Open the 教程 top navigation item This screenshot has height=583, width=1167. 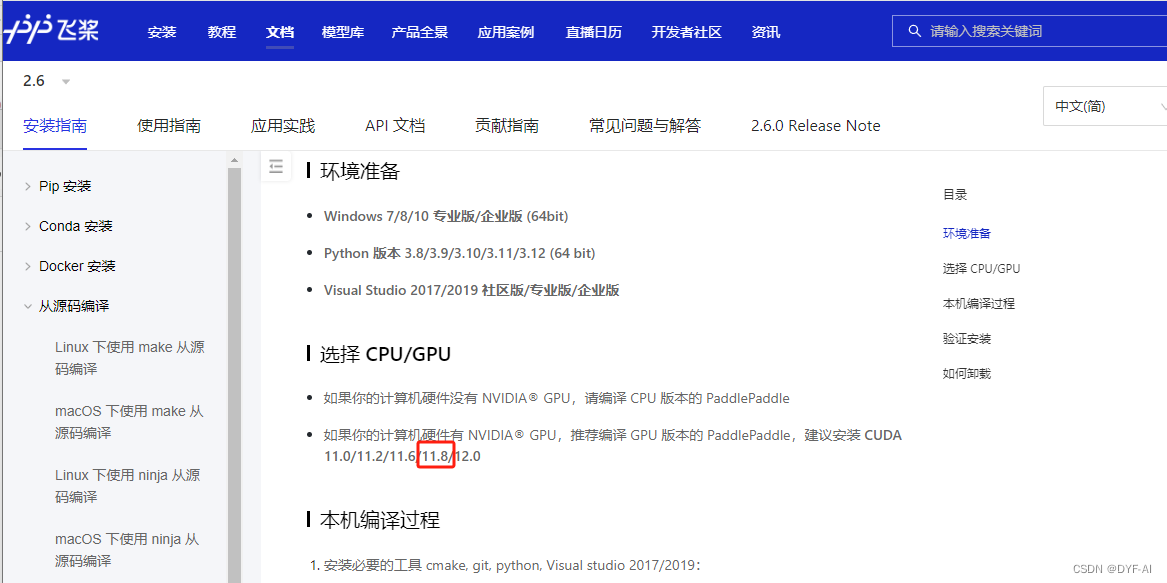(222, 32)
